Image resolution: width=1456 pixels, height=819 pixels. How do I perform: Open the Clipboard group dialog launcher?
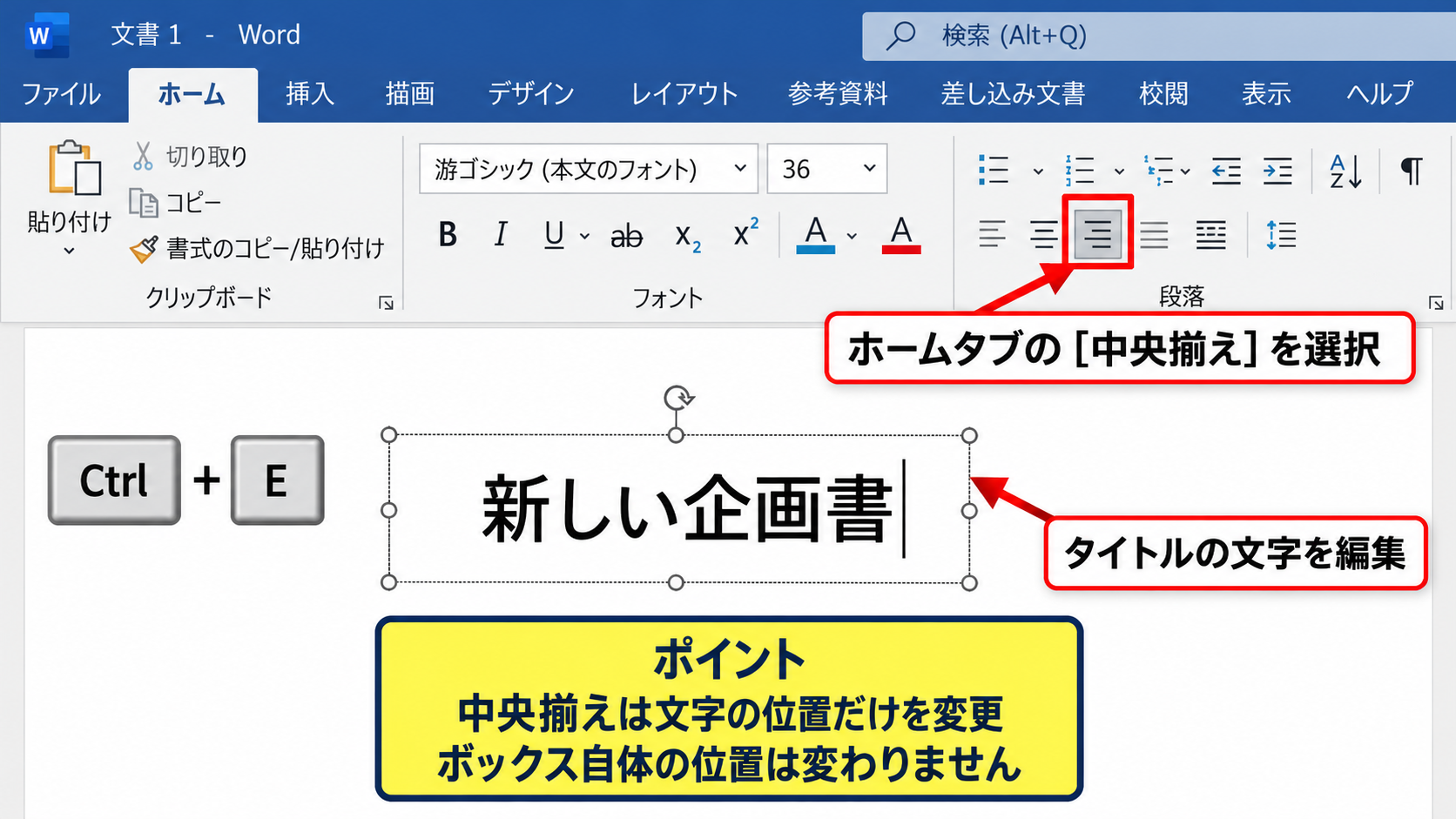(x=386, y=303)
